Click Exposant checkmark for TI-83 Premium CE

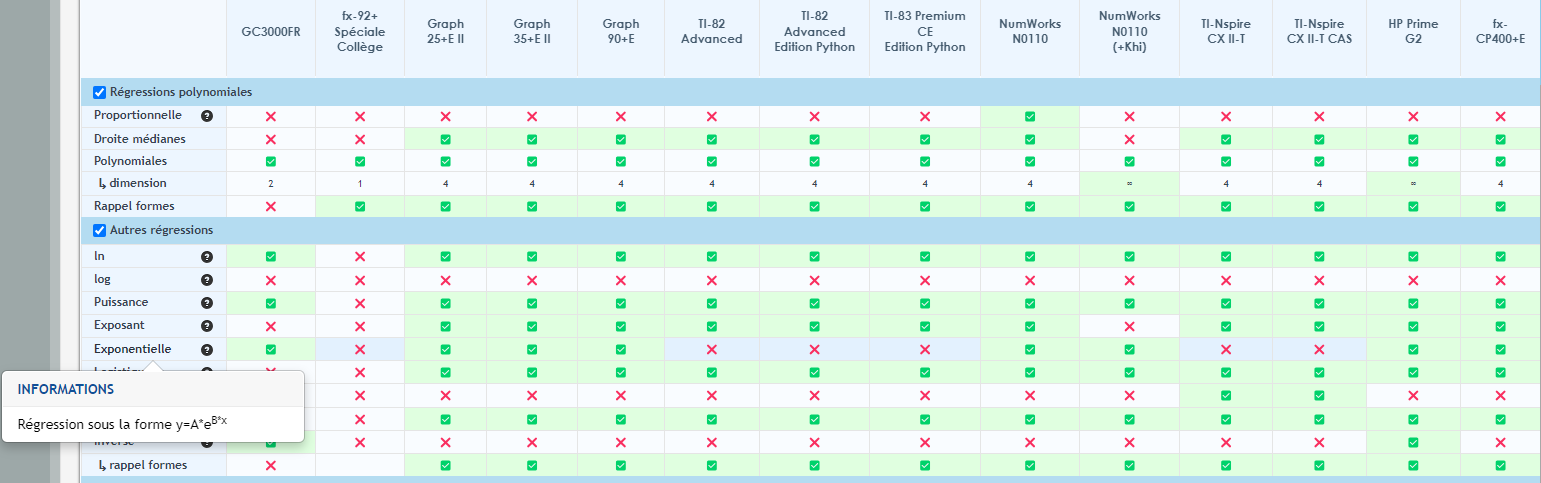925,326
